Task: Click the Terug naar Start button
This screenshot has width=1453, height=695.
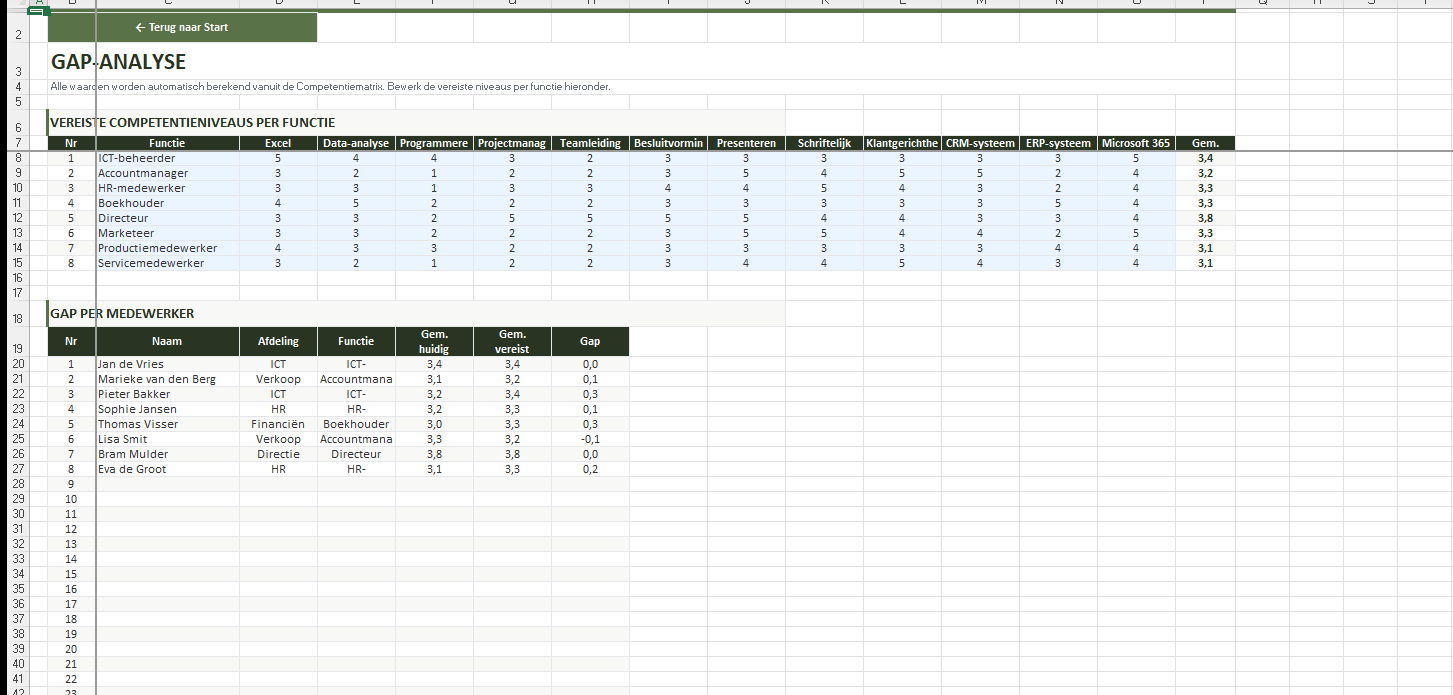Action: coord(182,27)
